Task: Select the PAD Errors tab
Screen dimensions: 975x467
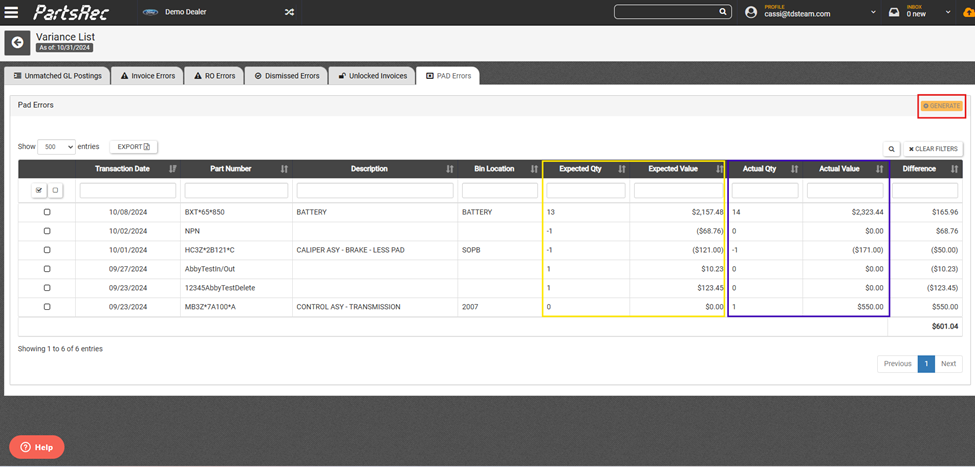Action: [x=448, y=76]
